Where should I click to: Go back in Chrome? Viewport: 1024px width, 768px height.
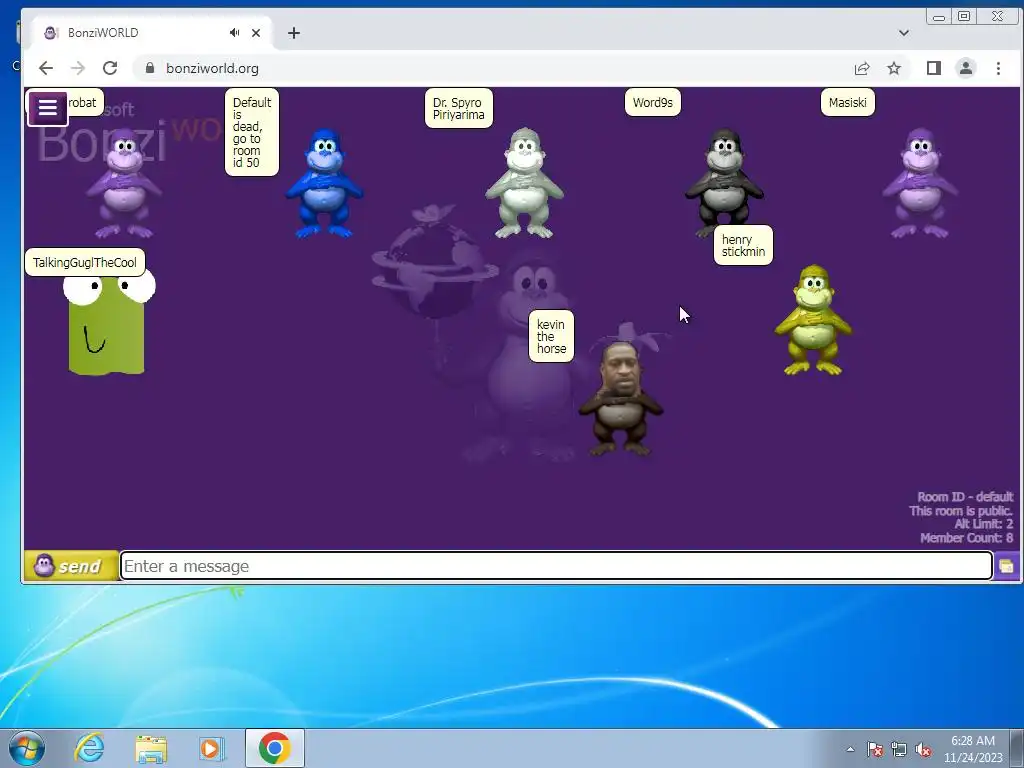click(x=46, y=68)
